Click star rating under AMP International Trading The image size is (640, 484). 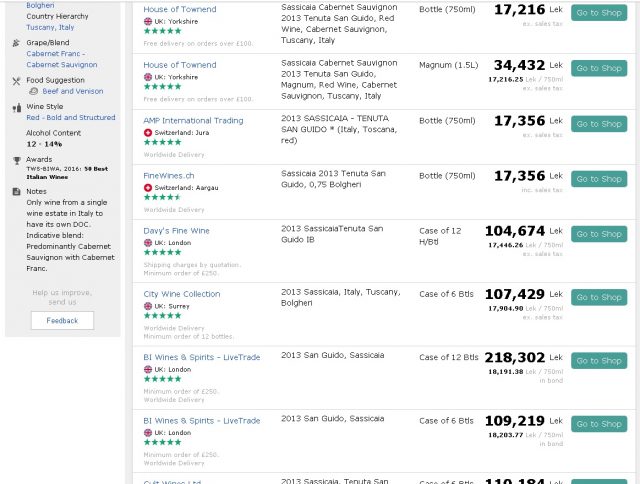pyautogui.click(x=162, y=142)
